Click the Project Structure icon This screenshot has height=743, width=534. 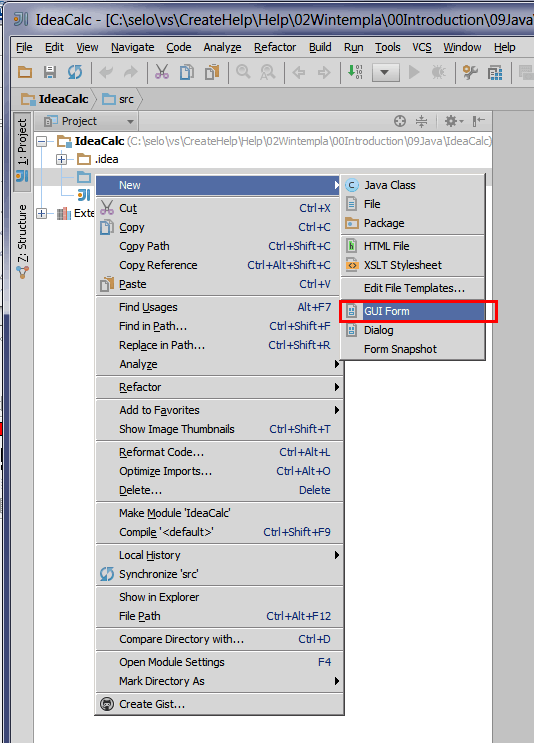495,72
